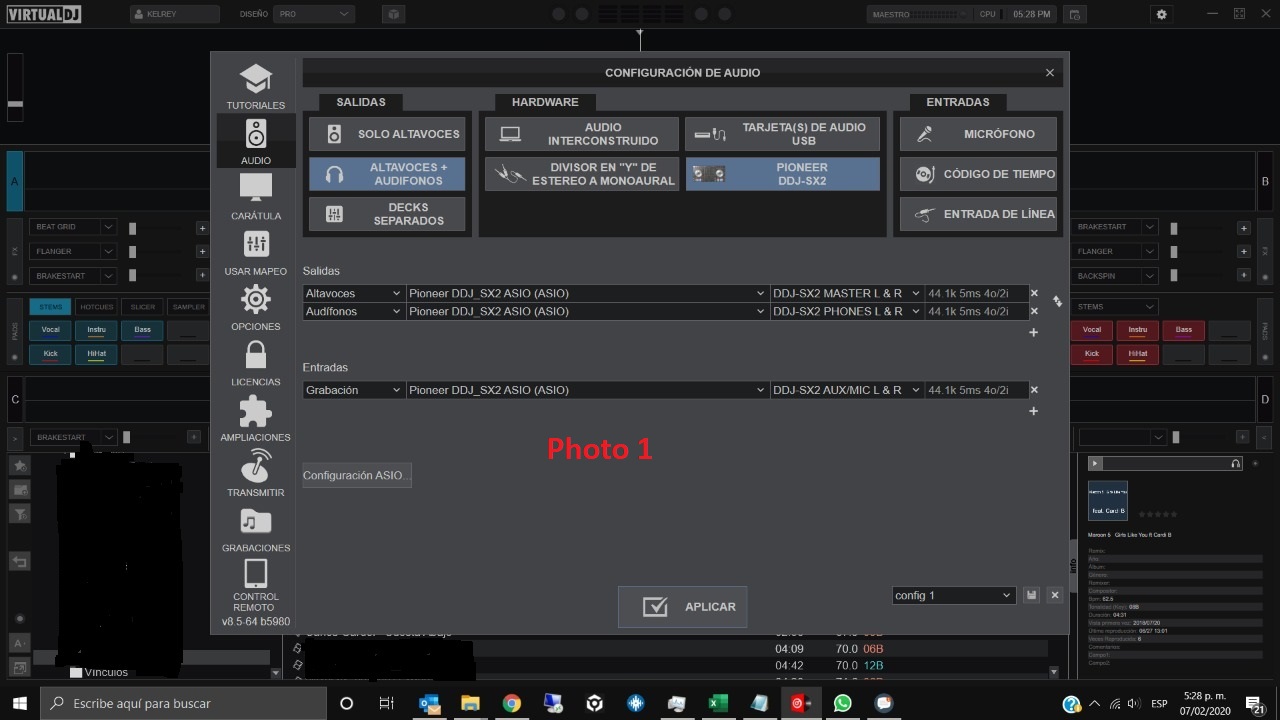This screenshot has width=1280, height=720.
Task: Enable the Código de Tiempo input option
Action: point(978,174)
